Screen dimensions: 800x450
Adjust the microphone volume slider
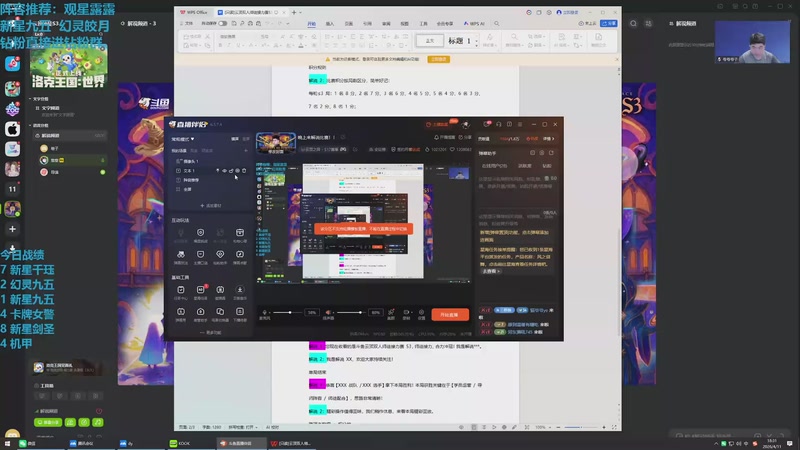tap(286, 312)
